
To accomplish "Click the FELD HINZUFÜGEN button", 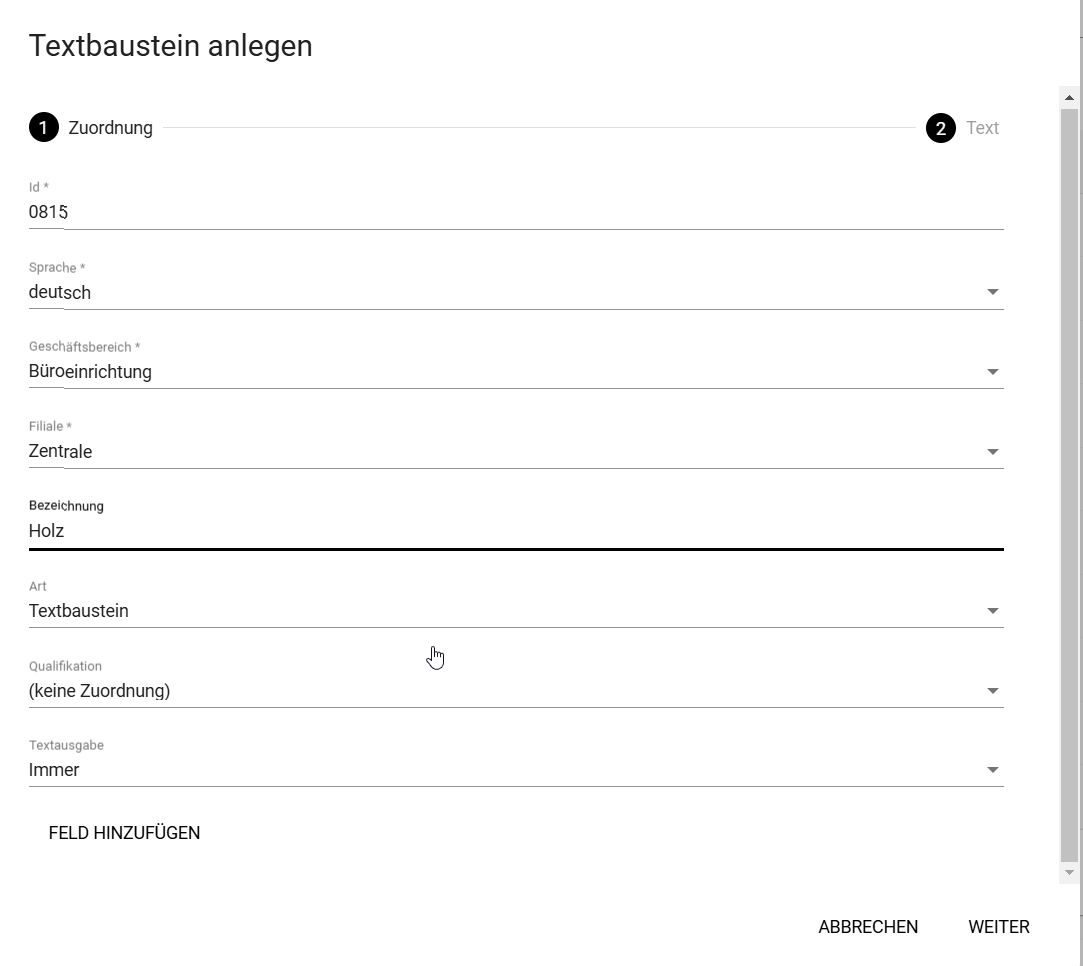I will click(124, 833).
